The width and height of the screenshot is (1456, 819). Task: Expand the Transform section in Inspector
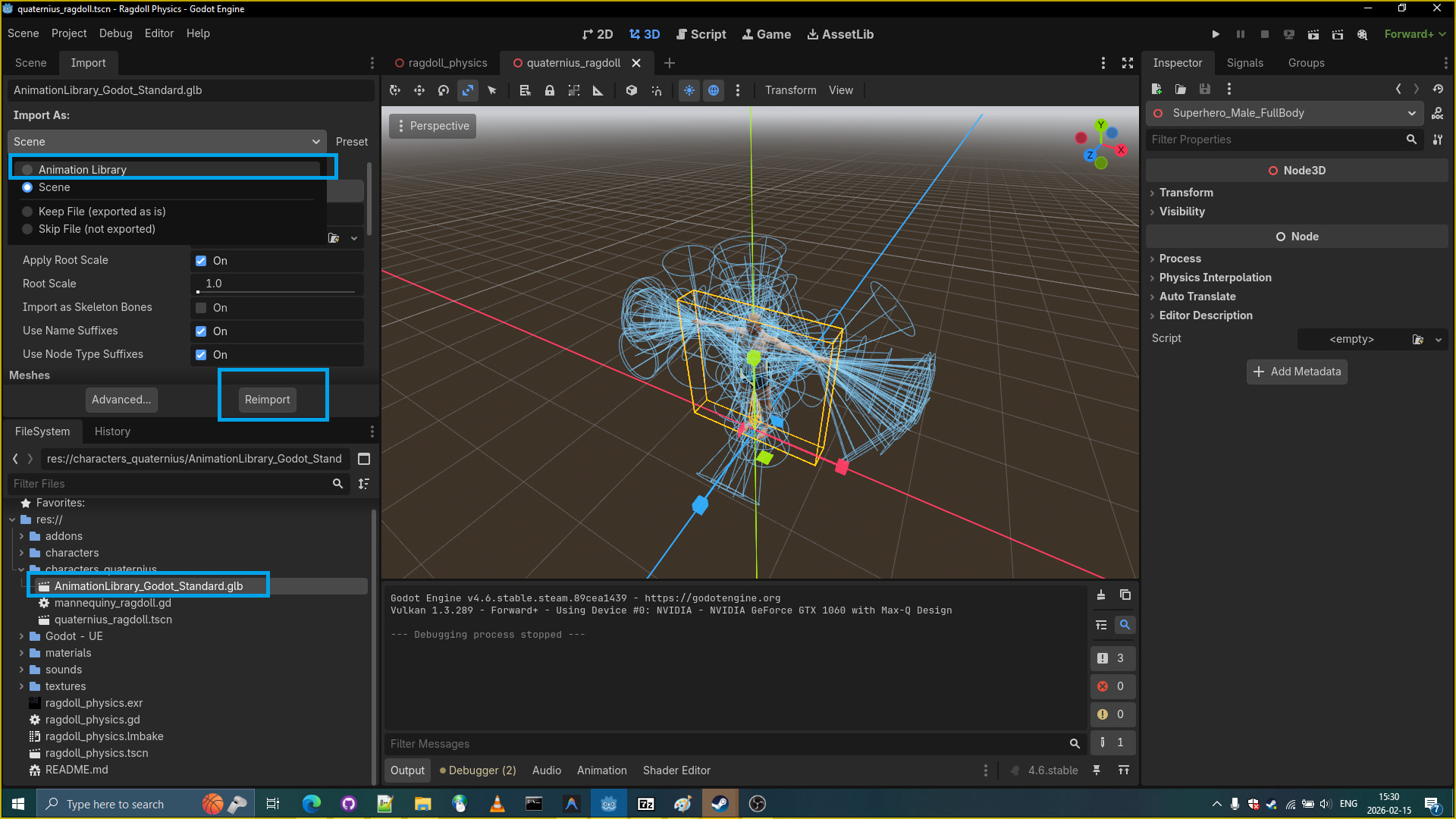[1186, 193]
